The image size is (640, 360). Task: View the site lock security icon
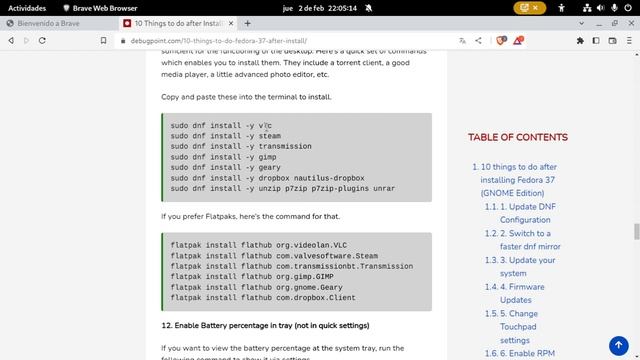[123, 41]
